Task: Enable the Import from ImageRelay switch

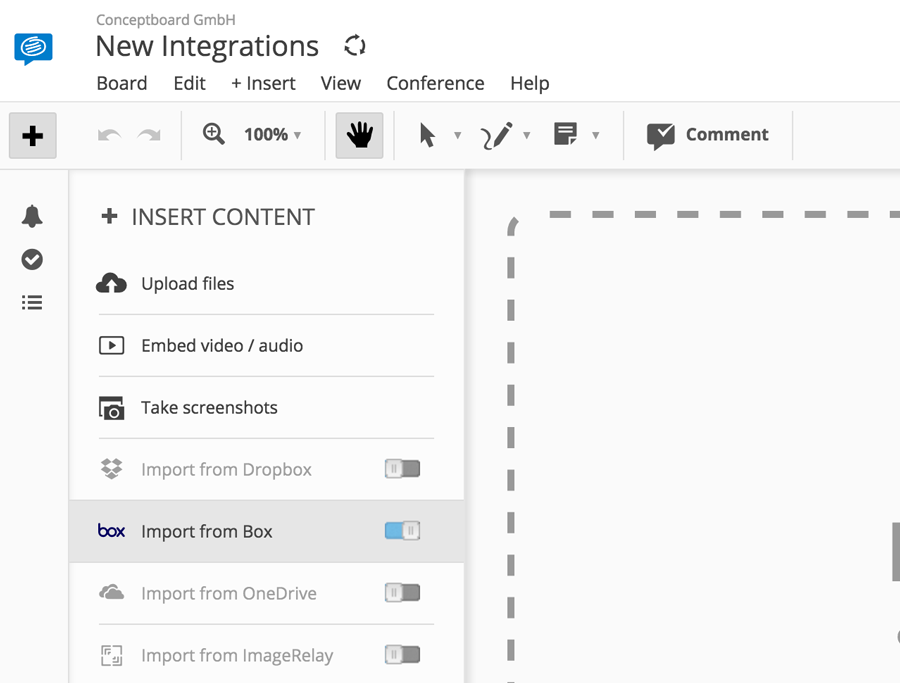Action: (402, 655)
